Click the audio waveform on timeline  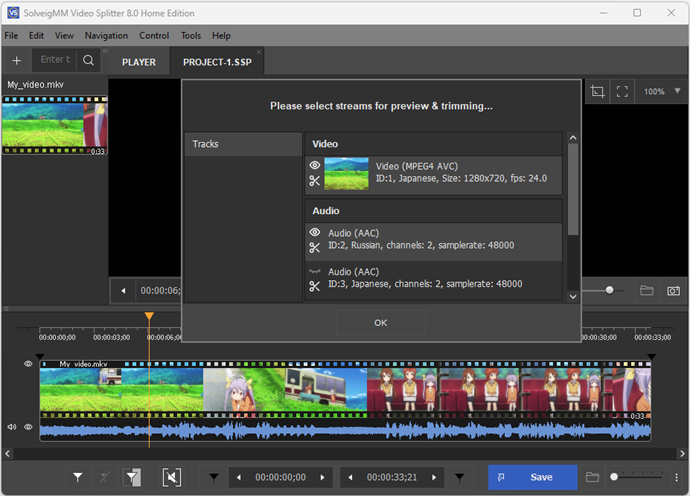coord(345,430)
